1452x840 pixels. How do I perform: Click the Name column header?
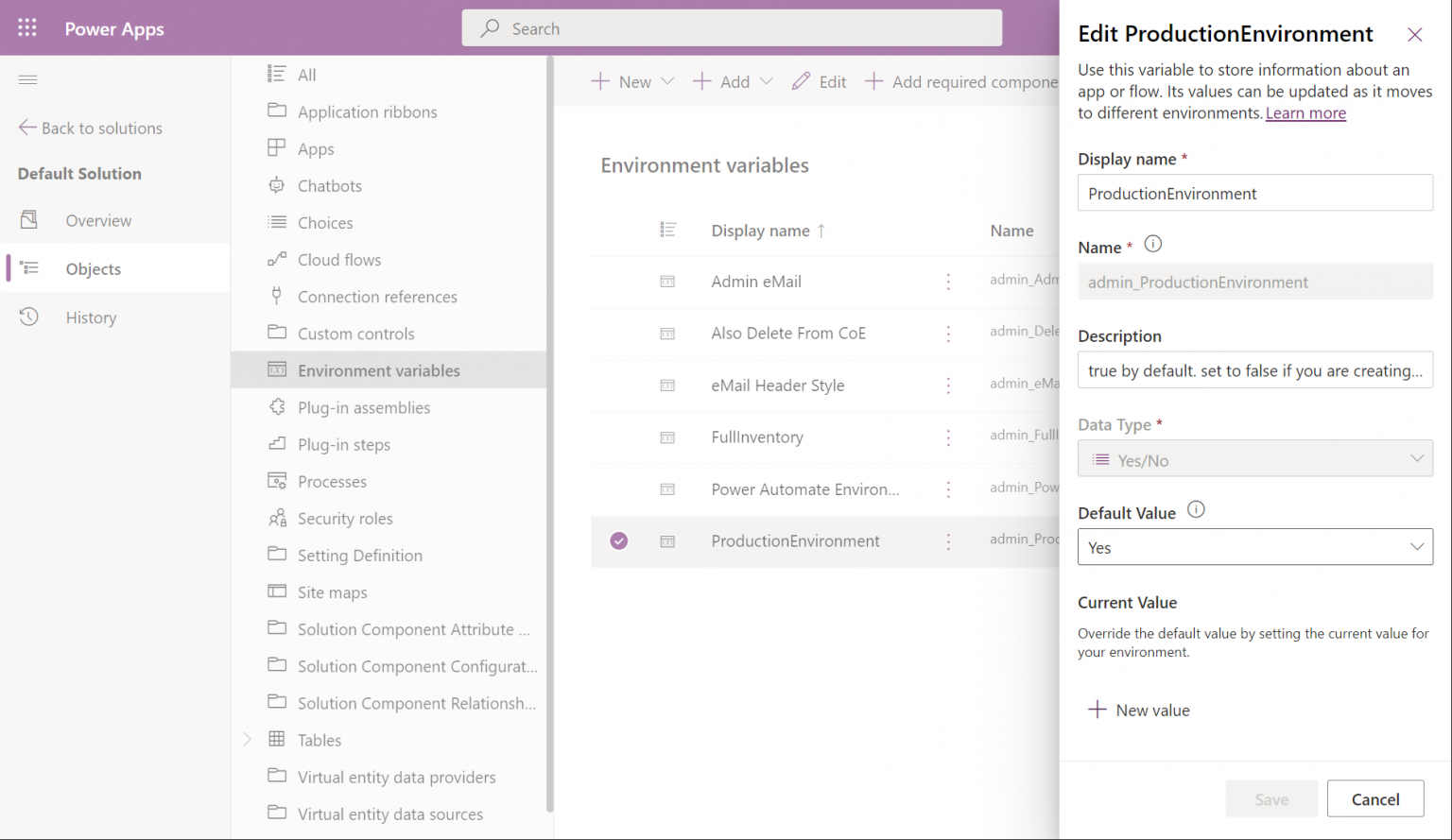click(x=1011, y=231)
